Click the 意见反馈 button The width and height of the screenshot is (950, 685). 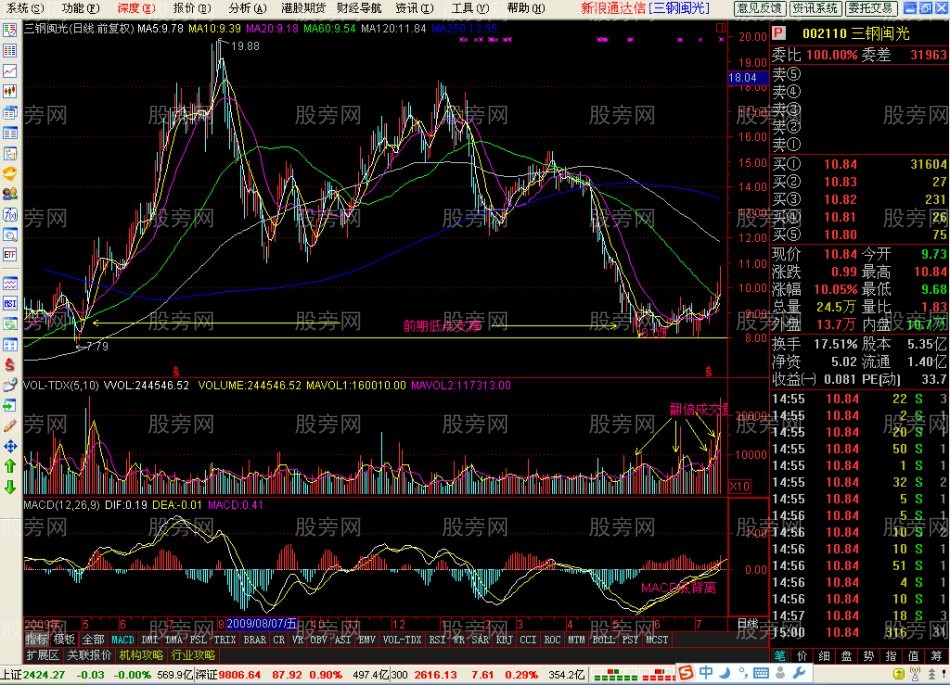[760, 8]
